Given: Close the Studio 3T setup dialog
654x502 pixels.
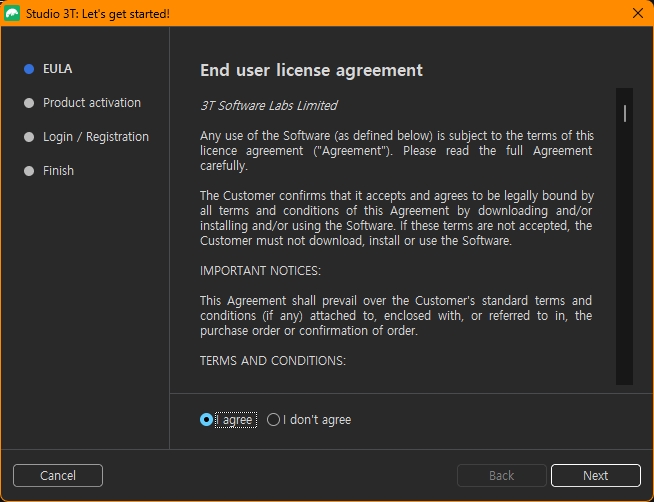Looking at the screenshot, I should 637,13.
